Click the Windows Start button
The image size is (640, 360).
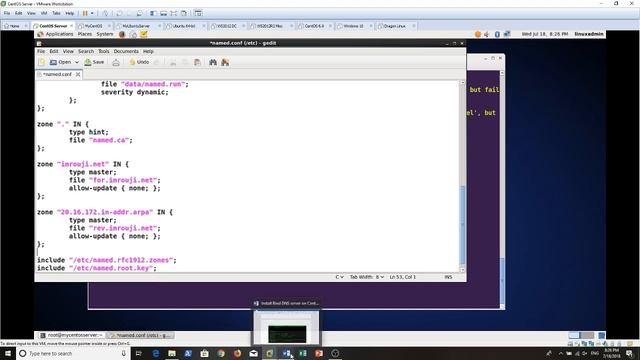pos(8,353)
